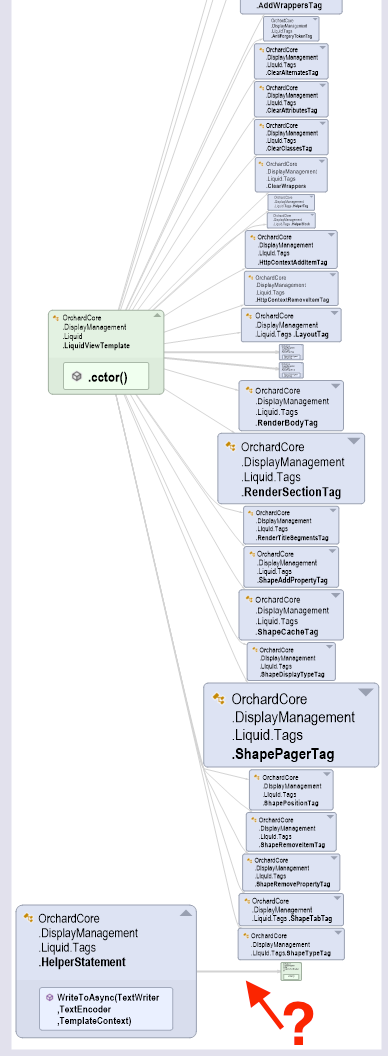Click the ClearWrappers class icon

click(x=261, y=164)
